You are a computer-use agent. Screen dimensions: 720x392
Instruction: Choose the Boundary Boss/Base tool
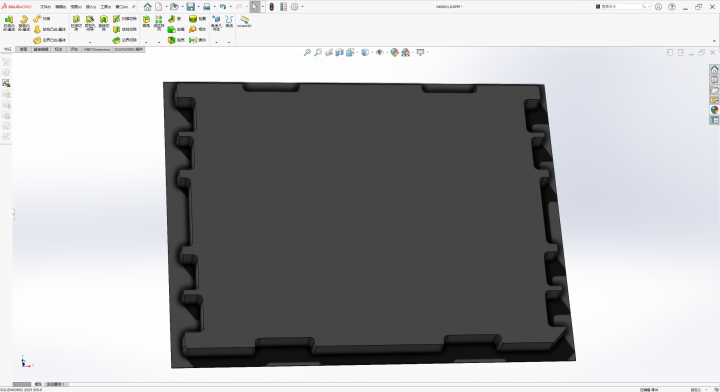[x=50, y=40]
